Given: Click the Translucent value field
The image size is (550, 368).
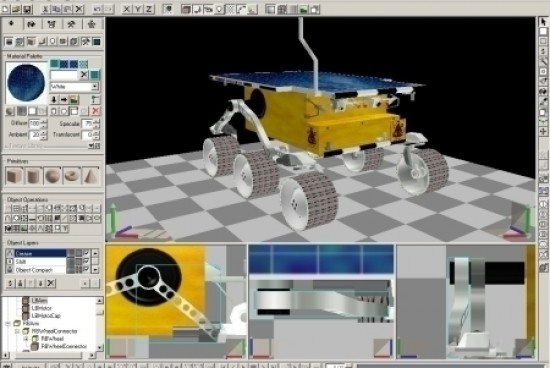Looking at the screenshot, I should click(87, 134).
